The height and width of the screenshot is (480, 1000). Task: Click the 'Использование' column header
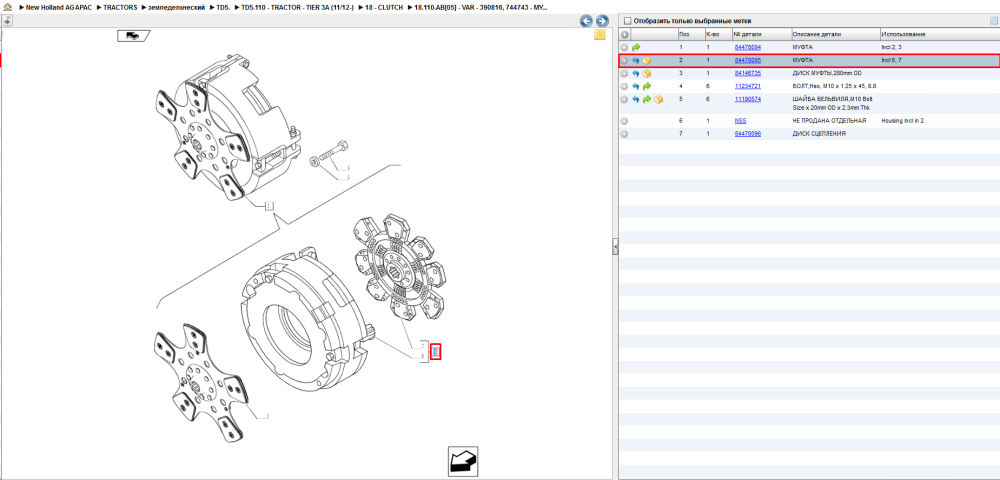(903, 34)
